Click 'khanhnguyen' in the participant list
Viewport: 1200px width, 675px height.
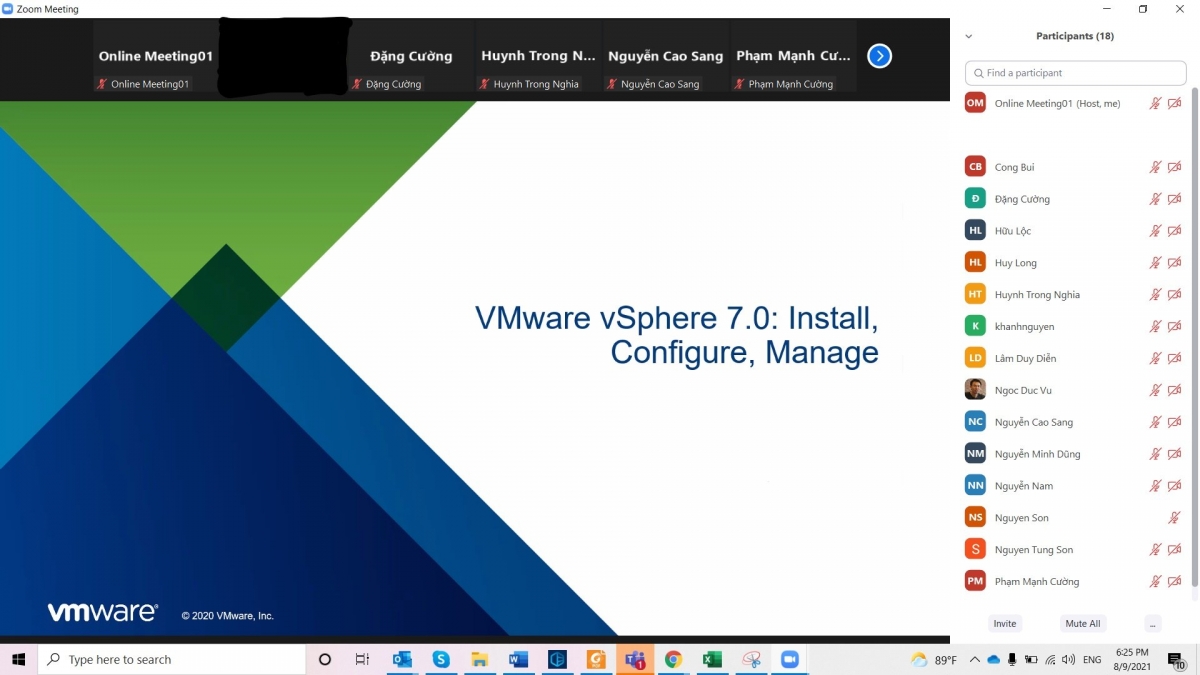pos(1024,327)
